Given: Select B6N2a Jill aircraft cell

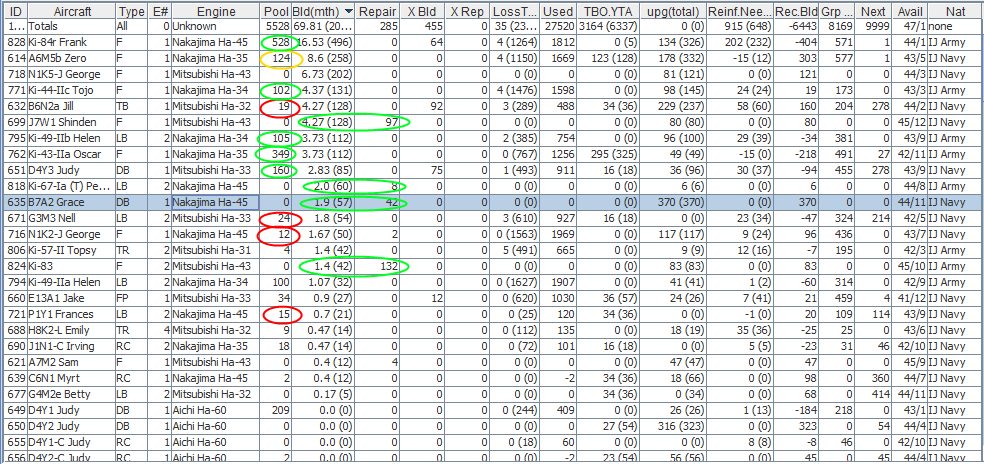Looking at the screenshot, I should point(72,107).
